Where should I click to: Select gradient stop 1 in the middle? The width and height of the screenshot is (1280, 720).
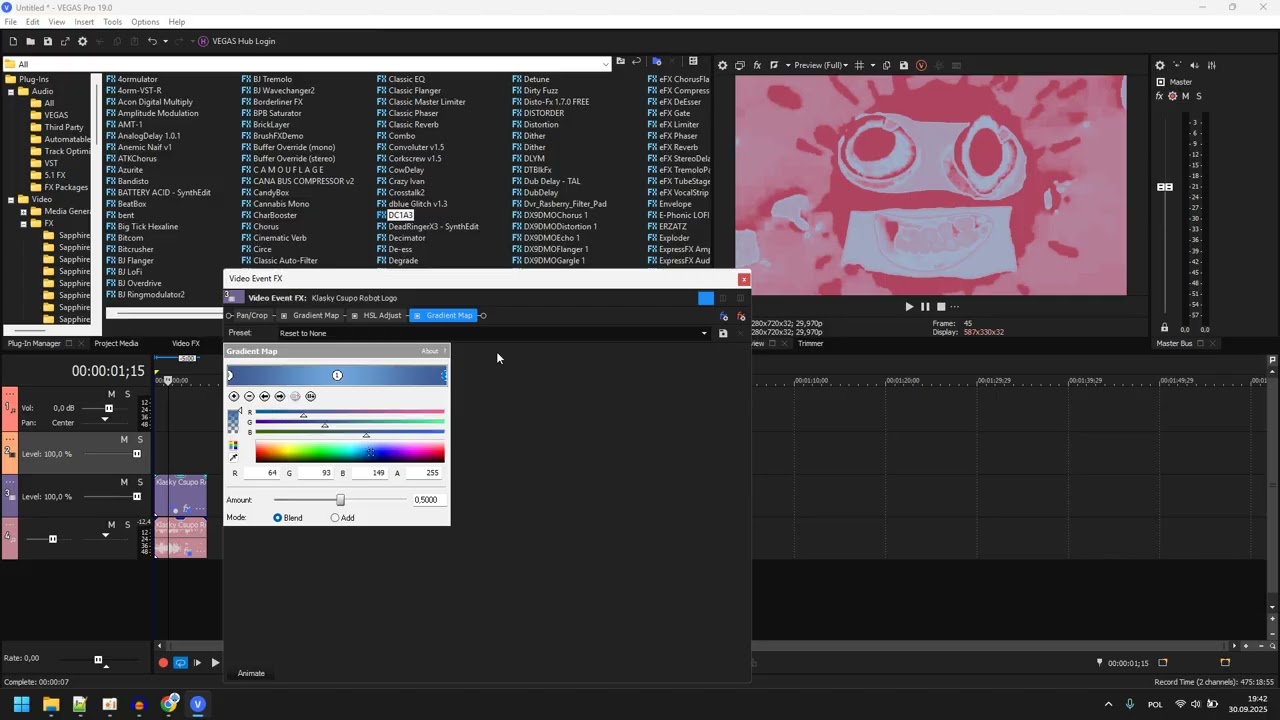click(337, 375)
